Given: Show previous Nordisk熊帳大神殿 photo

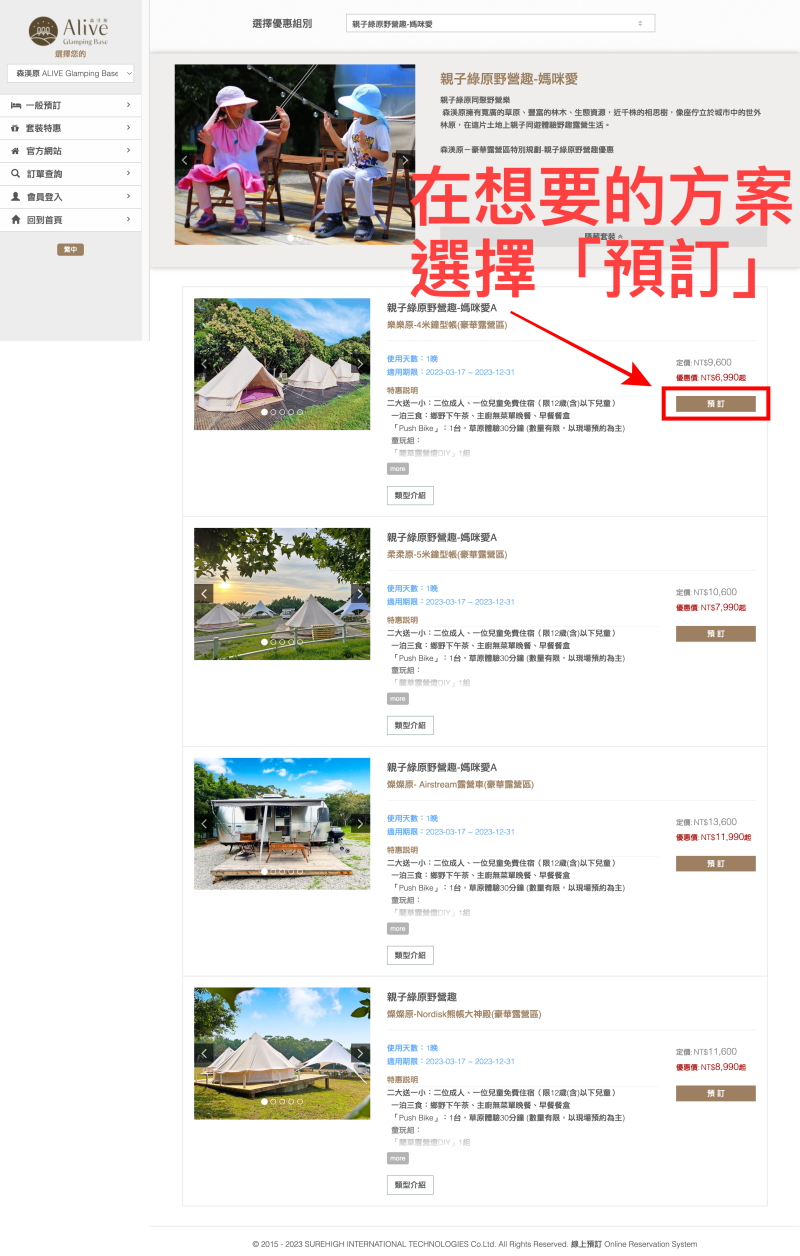Looking at the screenshot, I should 205,1053.
